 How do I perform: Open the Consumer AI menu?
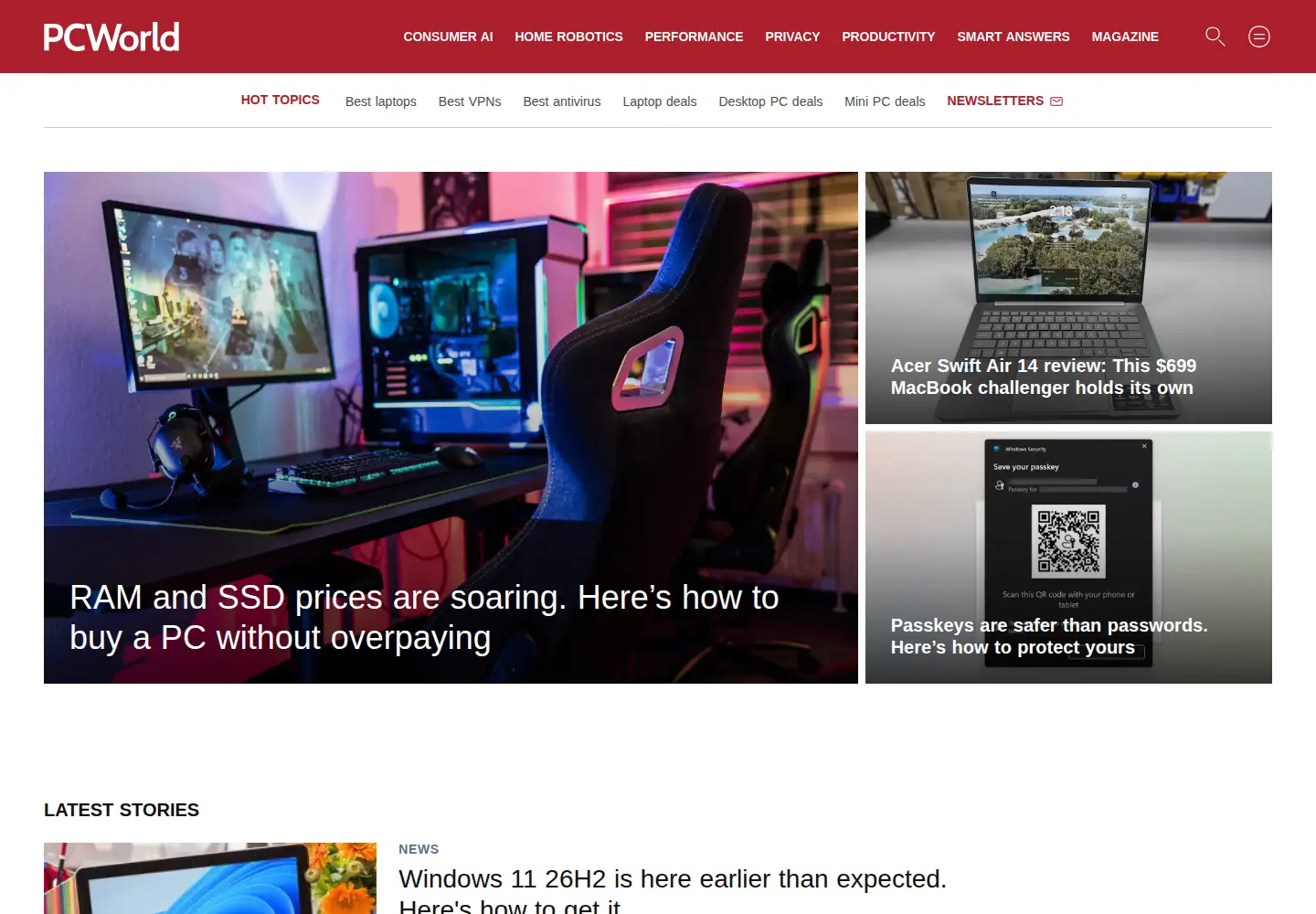[448, 37]
